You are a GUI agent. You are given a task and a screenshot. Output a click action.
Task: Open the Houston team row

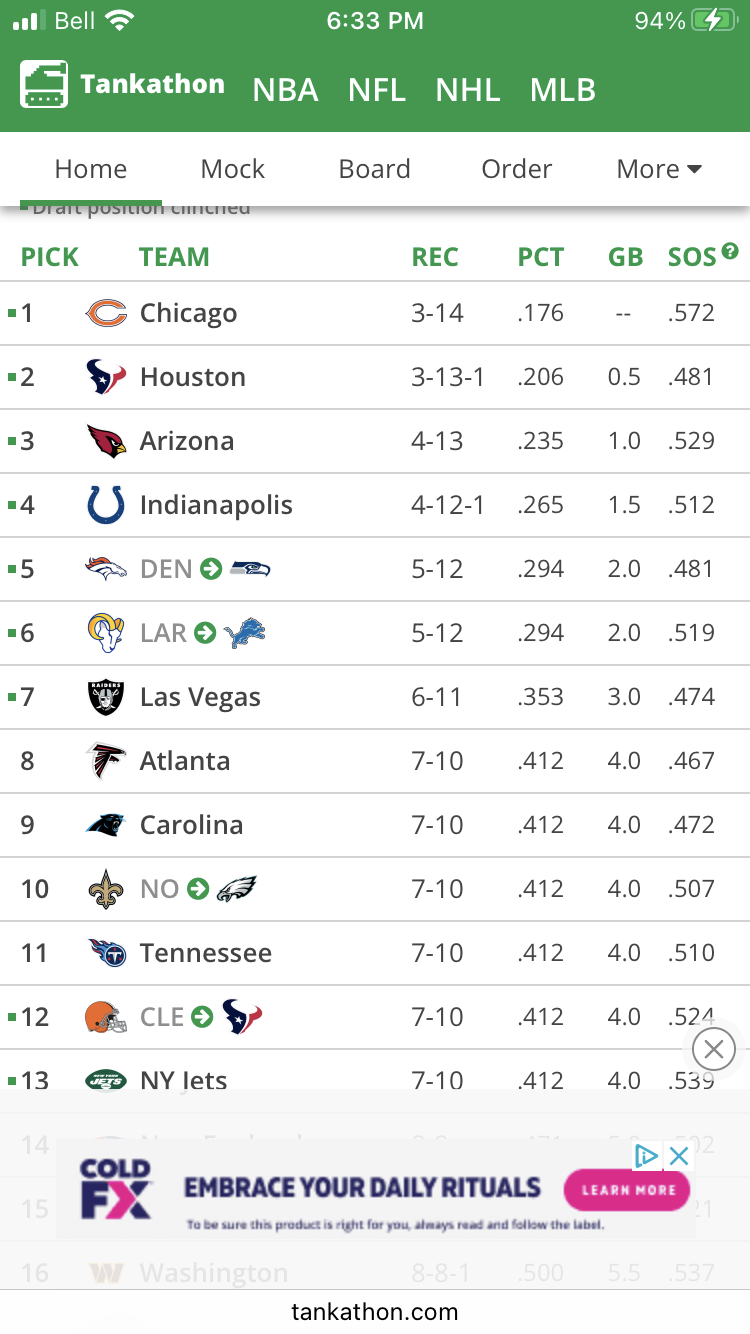375,377
